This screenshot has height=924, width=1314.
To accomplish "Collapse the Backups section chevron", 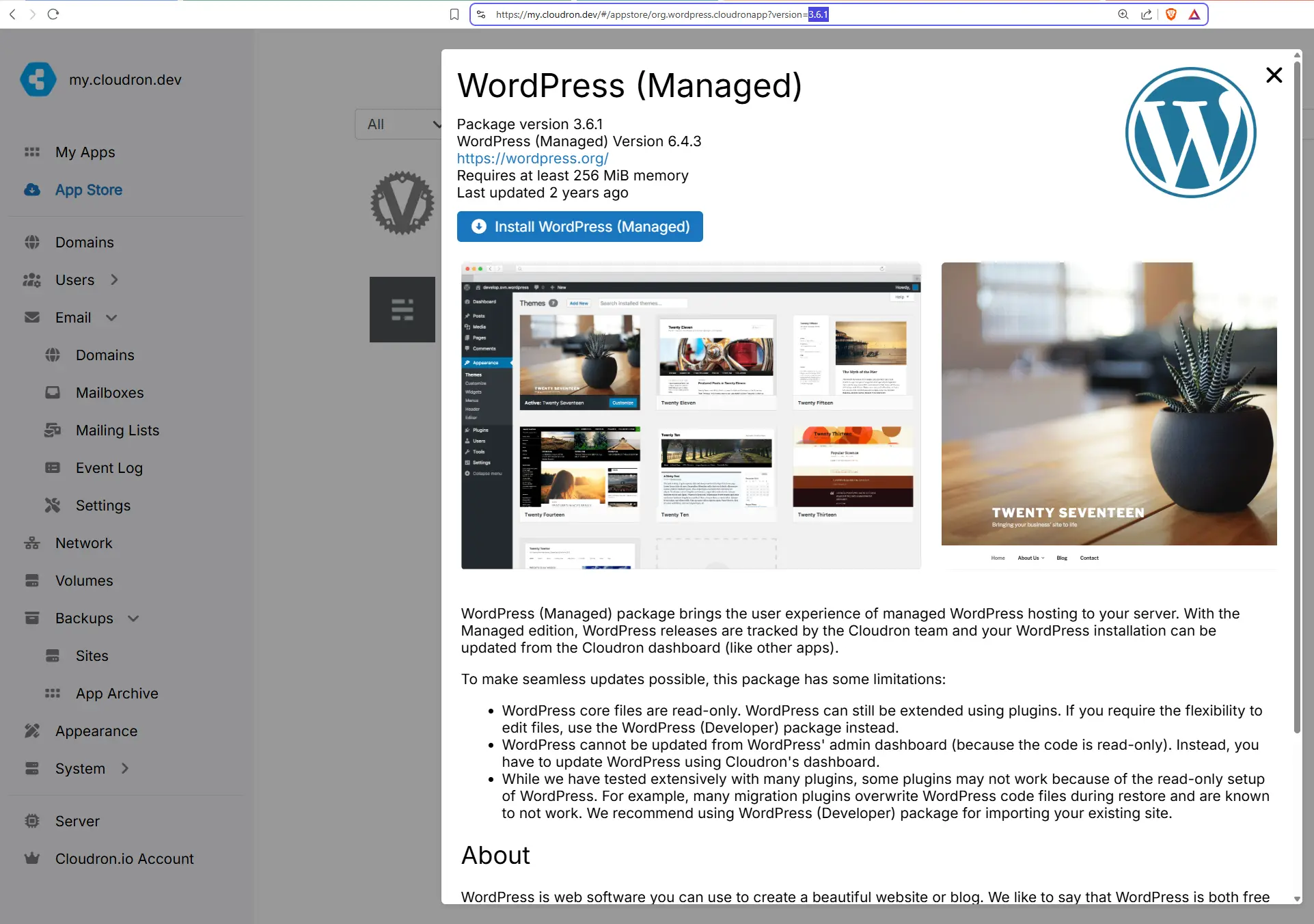I will click(x=134, y=619).
